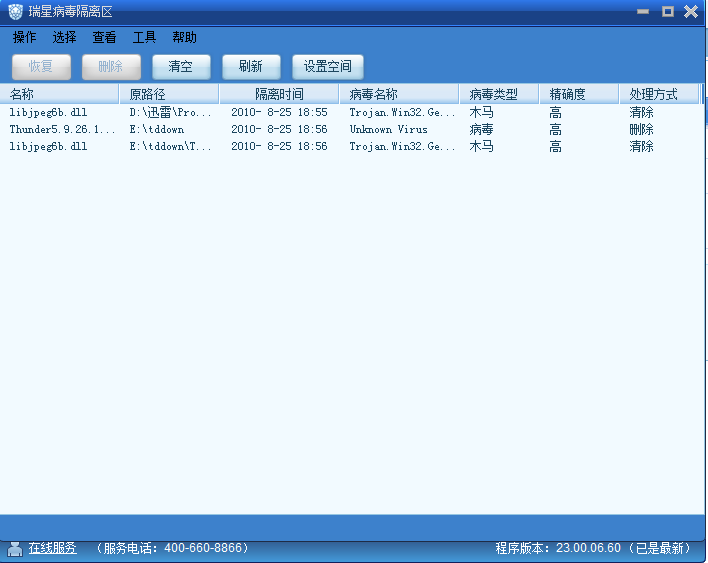
Task: Open the 查看 menu
Action: click(104, 37)
